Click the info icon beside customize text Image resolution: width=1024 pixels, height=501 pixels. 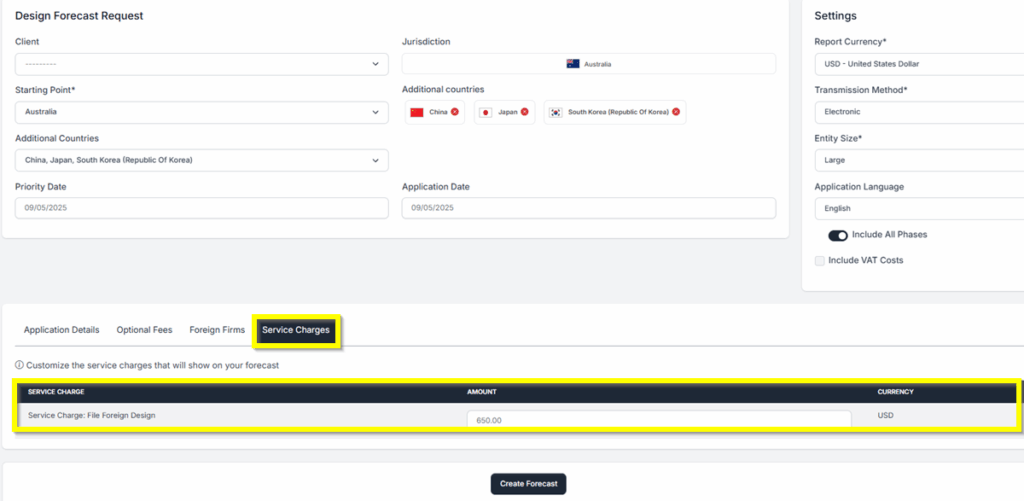tap(19, 365)
